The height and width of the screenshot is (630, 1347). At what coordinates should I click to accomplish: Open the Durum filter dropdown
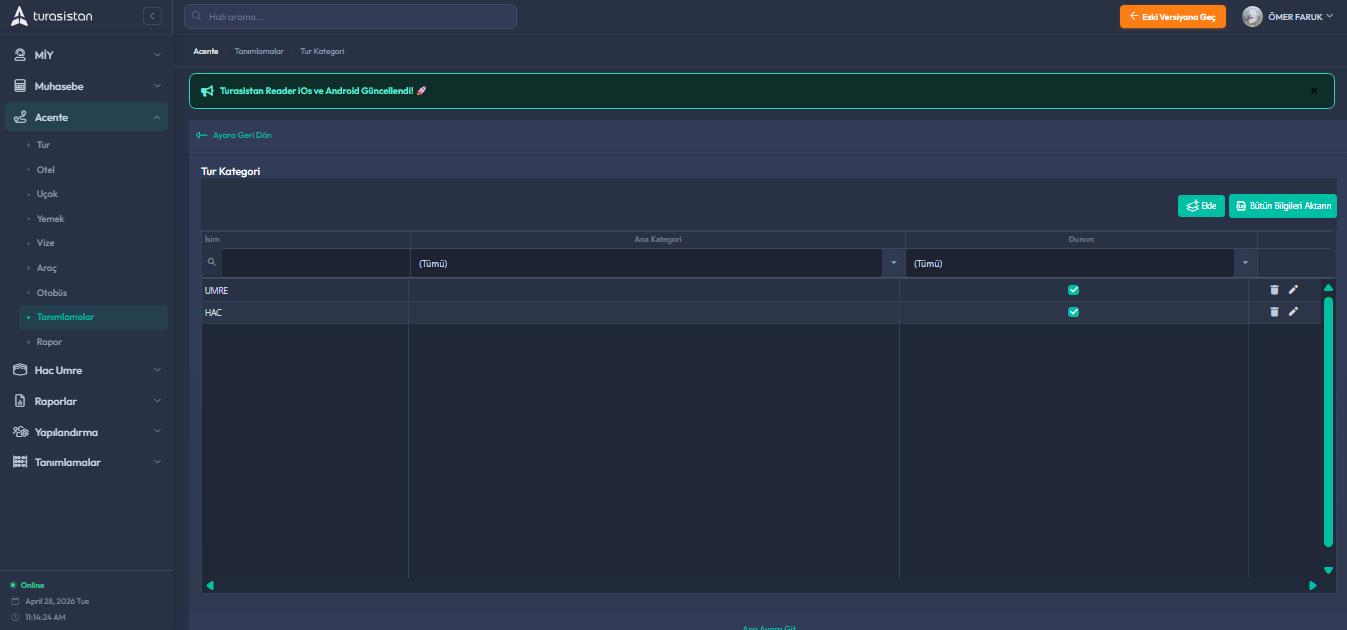pos(1245,264)
